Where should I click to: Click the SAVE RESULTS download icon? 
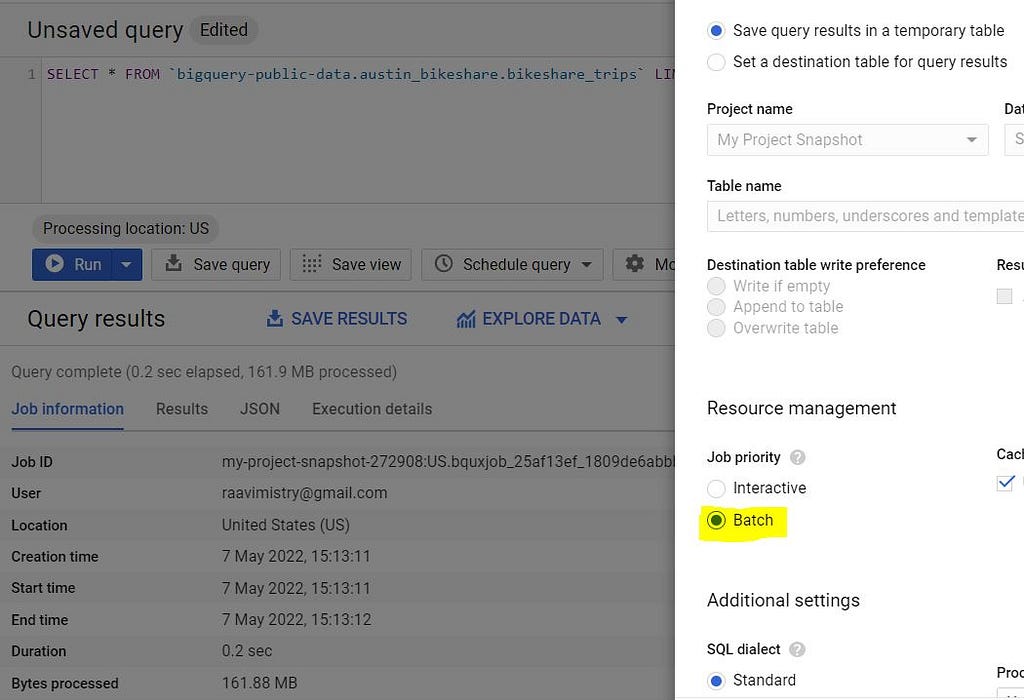(275, 319)
